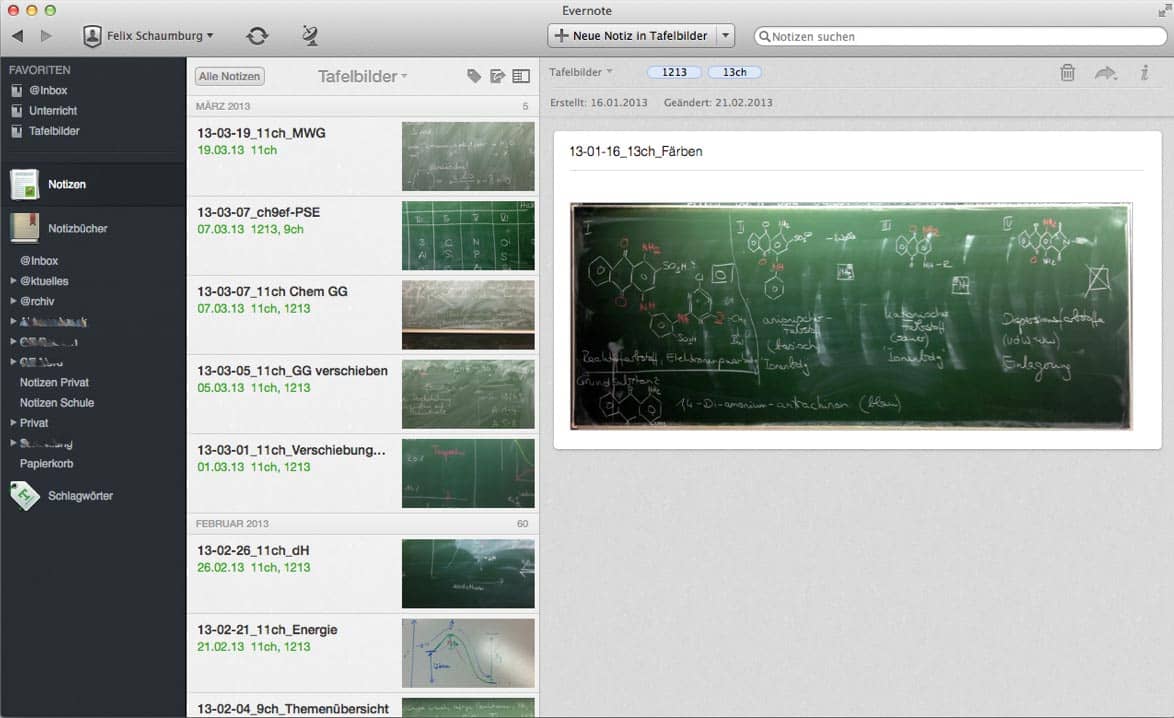1174x718 pixels.
Task: Open the 13-03-07_ch9ef-PSE note thumbnail
Action: click(468, 236)
